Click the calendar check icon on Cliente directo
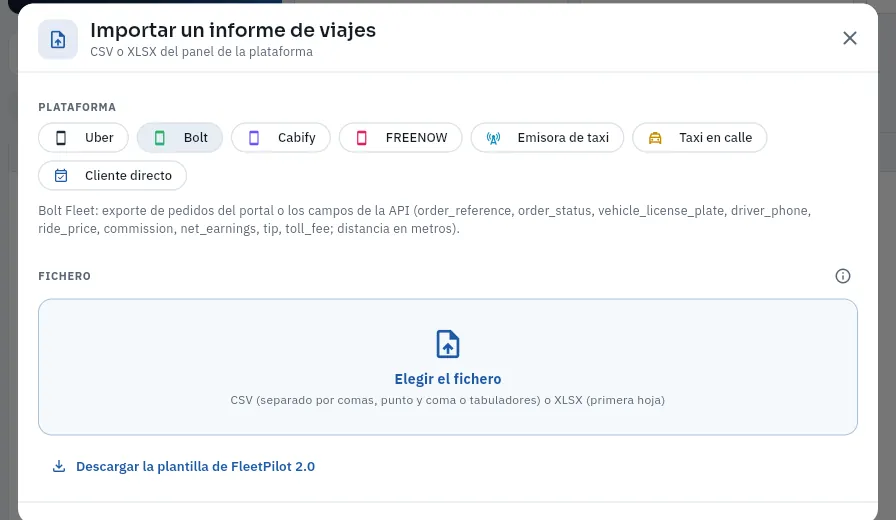The height and width of the screenshot is (520, 896). 61,175
